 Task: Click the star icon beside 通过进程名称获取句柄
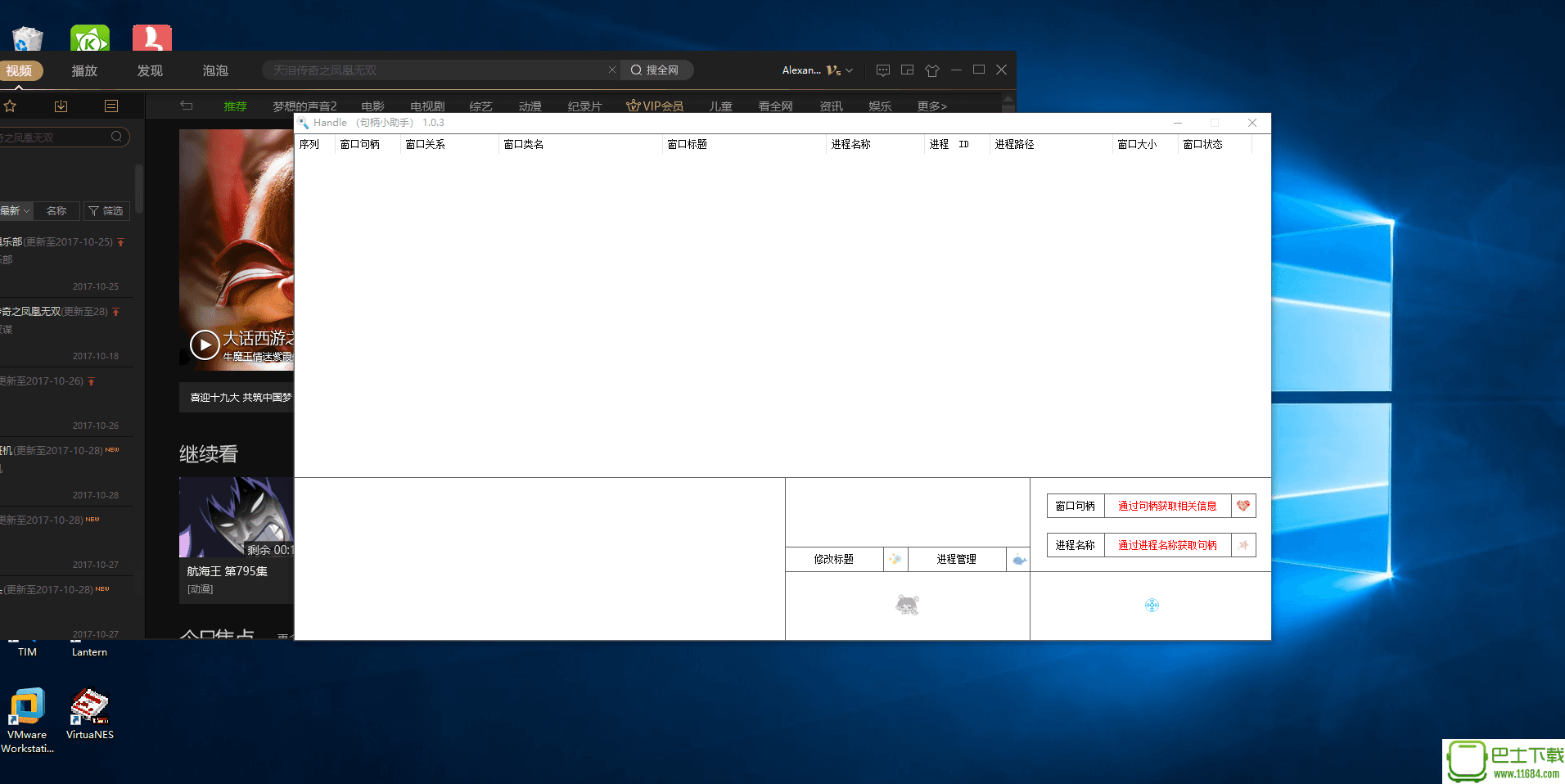pyautogui.click(x=1243, y=545)
